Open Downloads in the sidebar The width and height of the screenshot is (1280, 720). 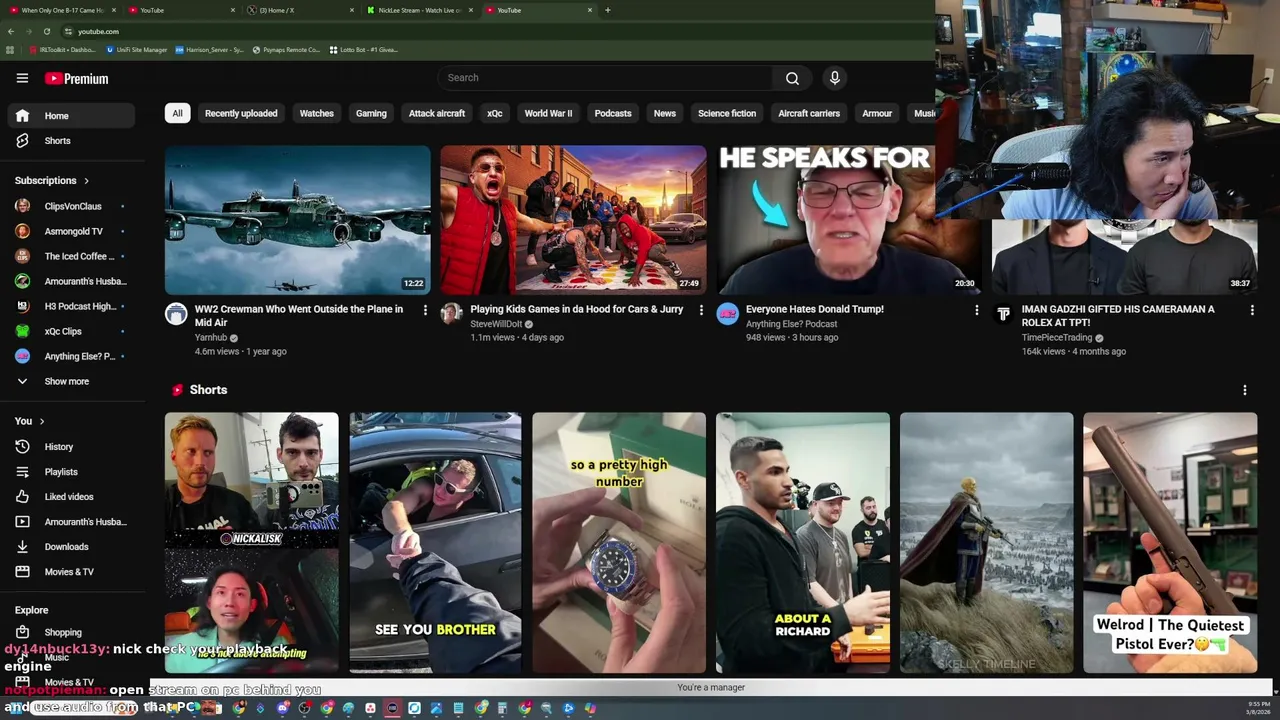[70, 547]
